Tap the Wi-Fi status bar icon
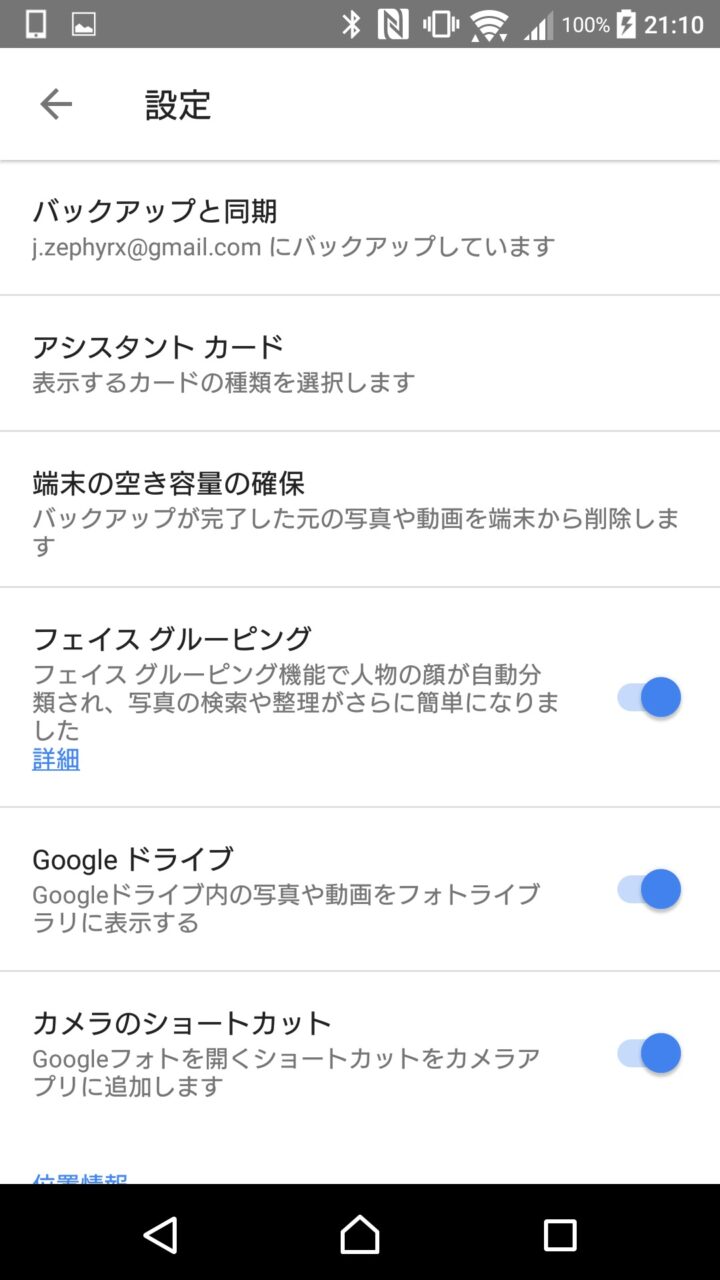Viewport: 720px width, 1280px height. click(x=489, y=24)
